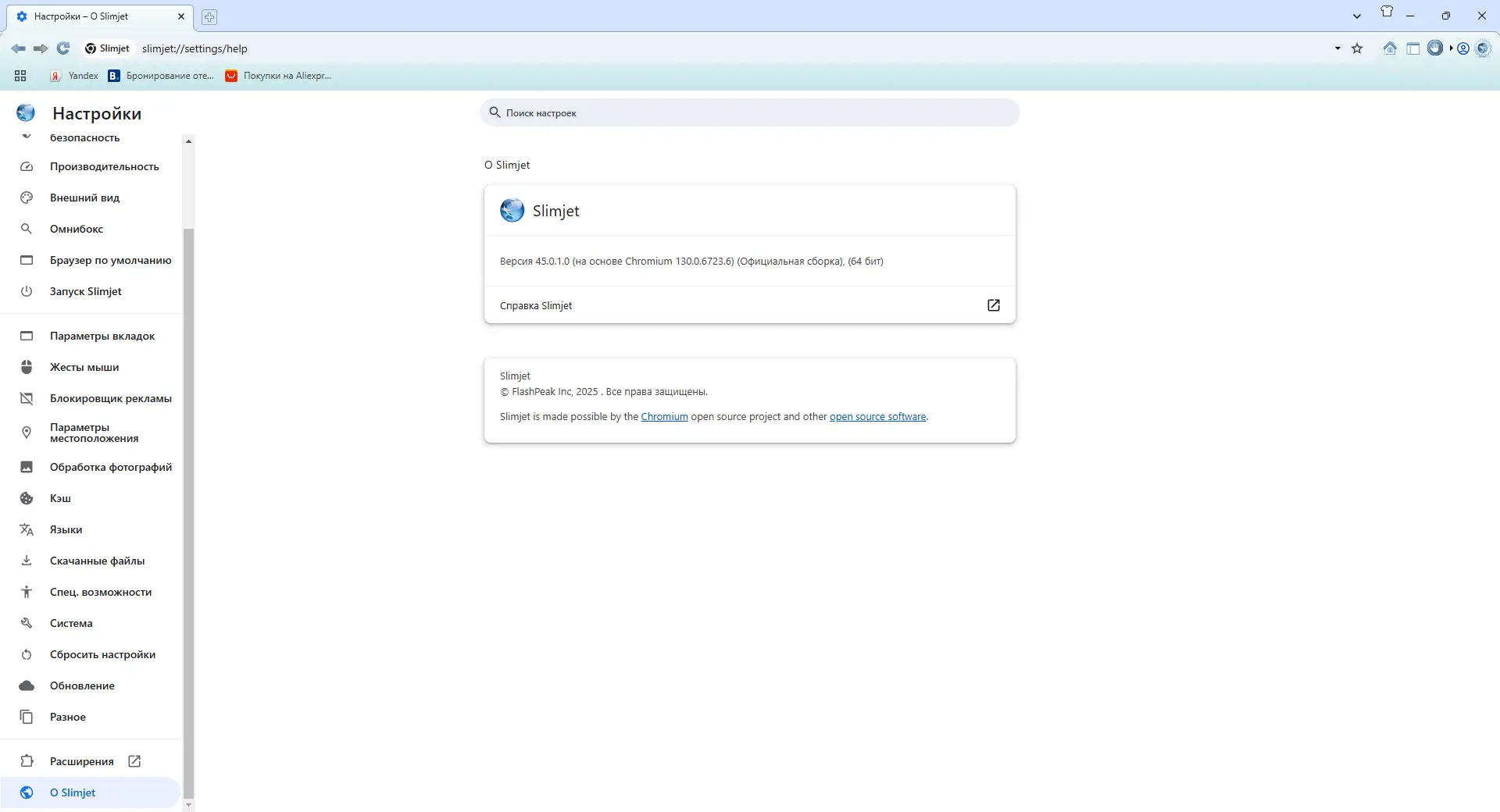Click the download icon for Скачанные файлы

27,561
